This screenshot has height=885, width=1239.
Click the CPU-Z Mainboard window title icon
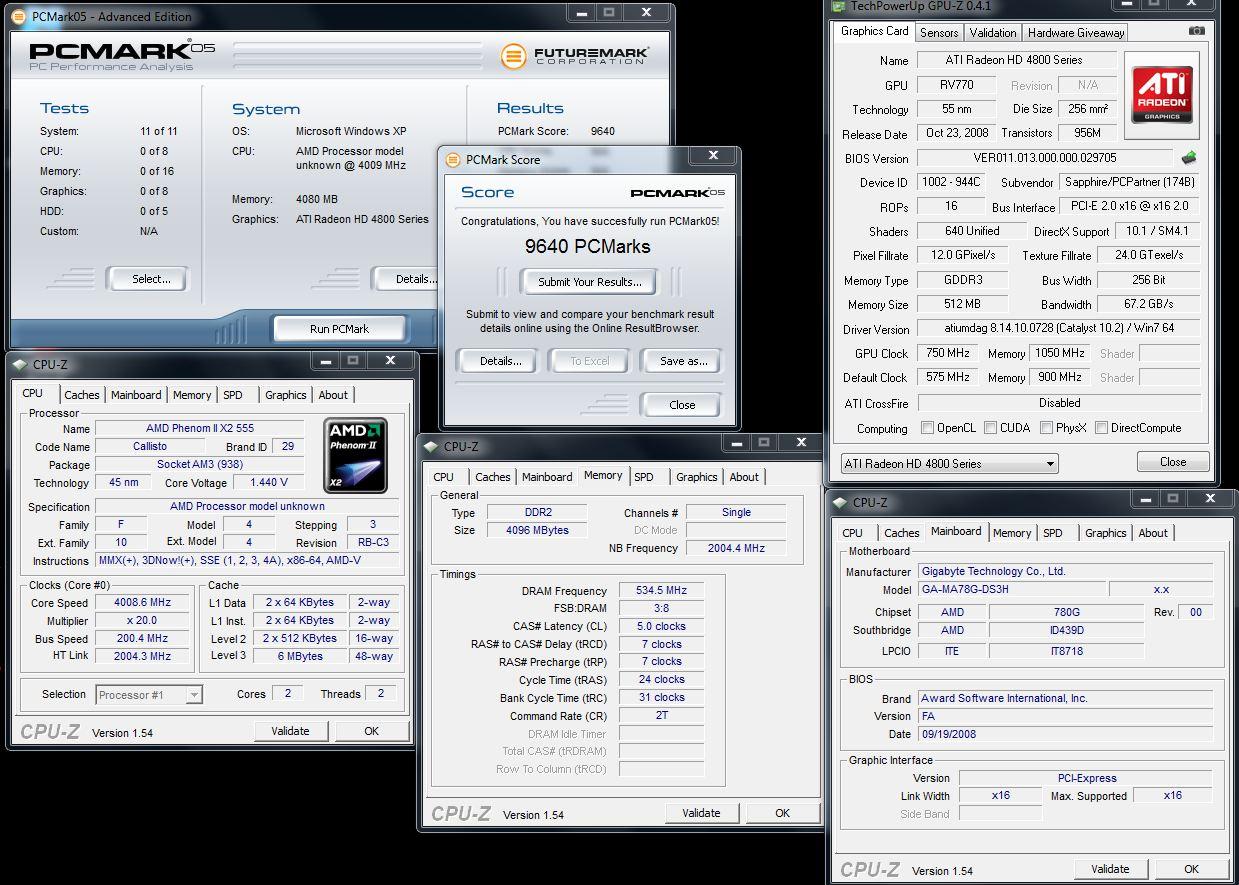[x=841, y=503]
